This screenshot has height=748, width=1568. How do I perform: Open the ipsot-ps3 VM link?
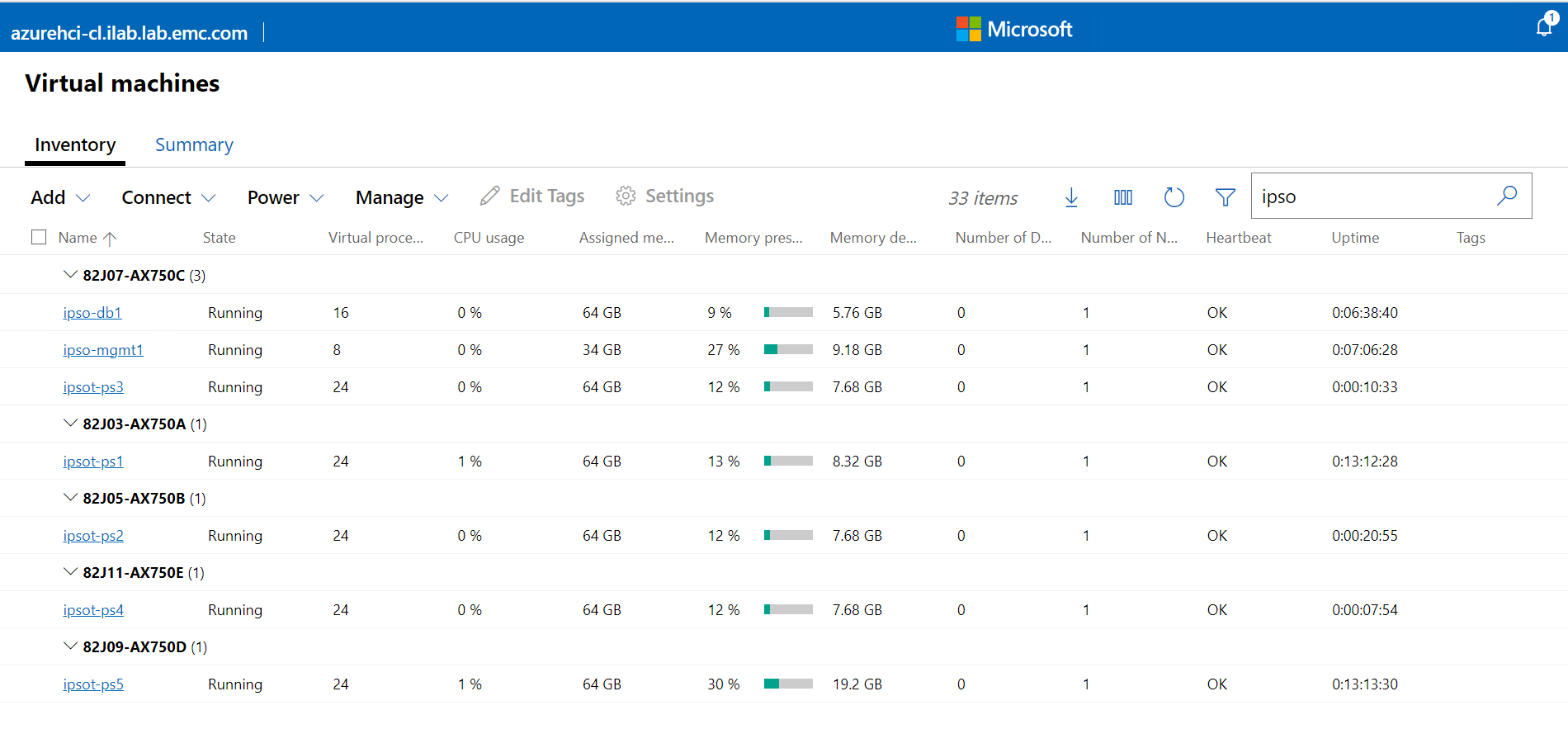pyautogui.click(x=93, y=387)
